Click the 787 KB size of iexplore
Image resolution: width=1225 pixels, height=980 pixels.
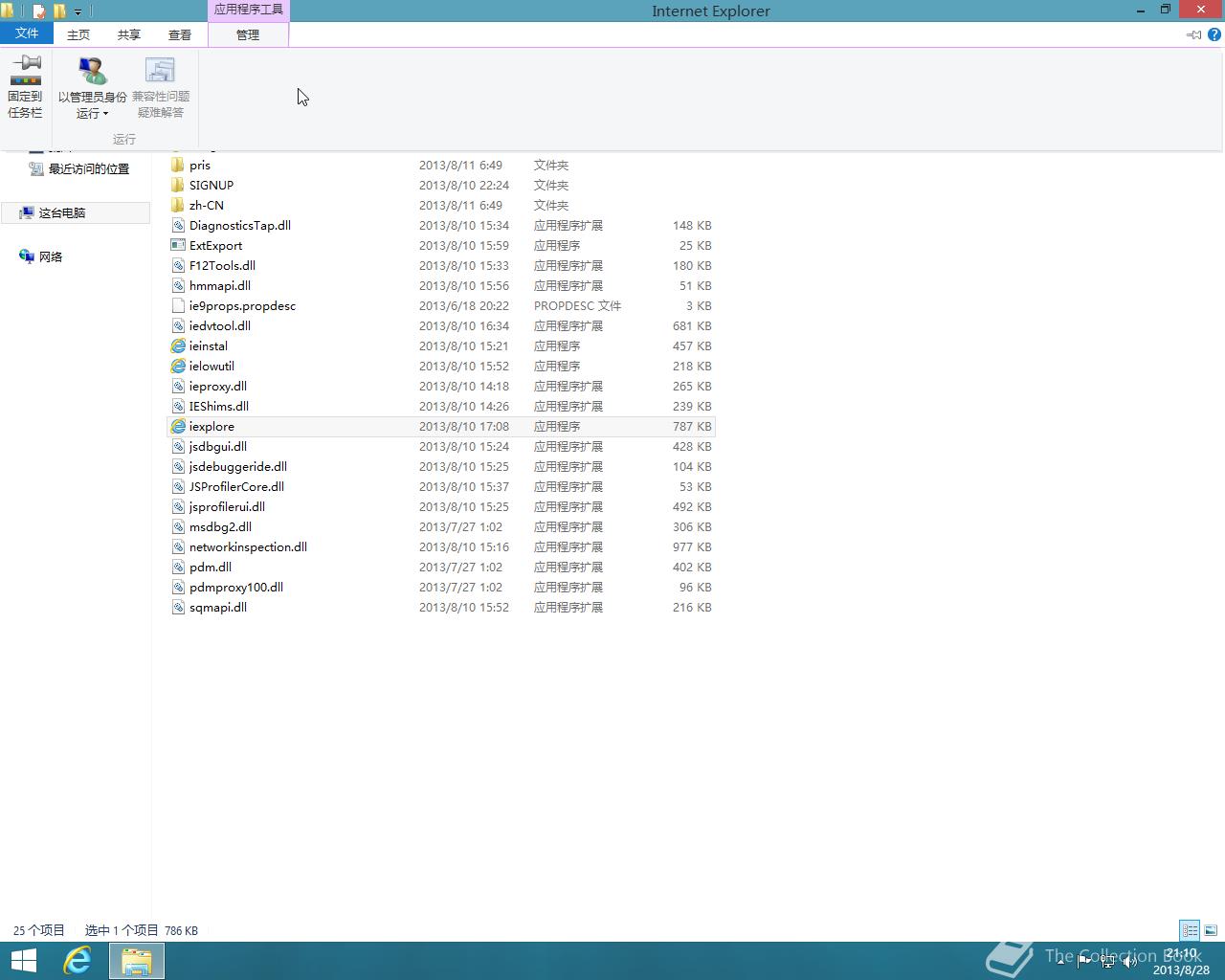pyautogui.click(x=692, y=427)
